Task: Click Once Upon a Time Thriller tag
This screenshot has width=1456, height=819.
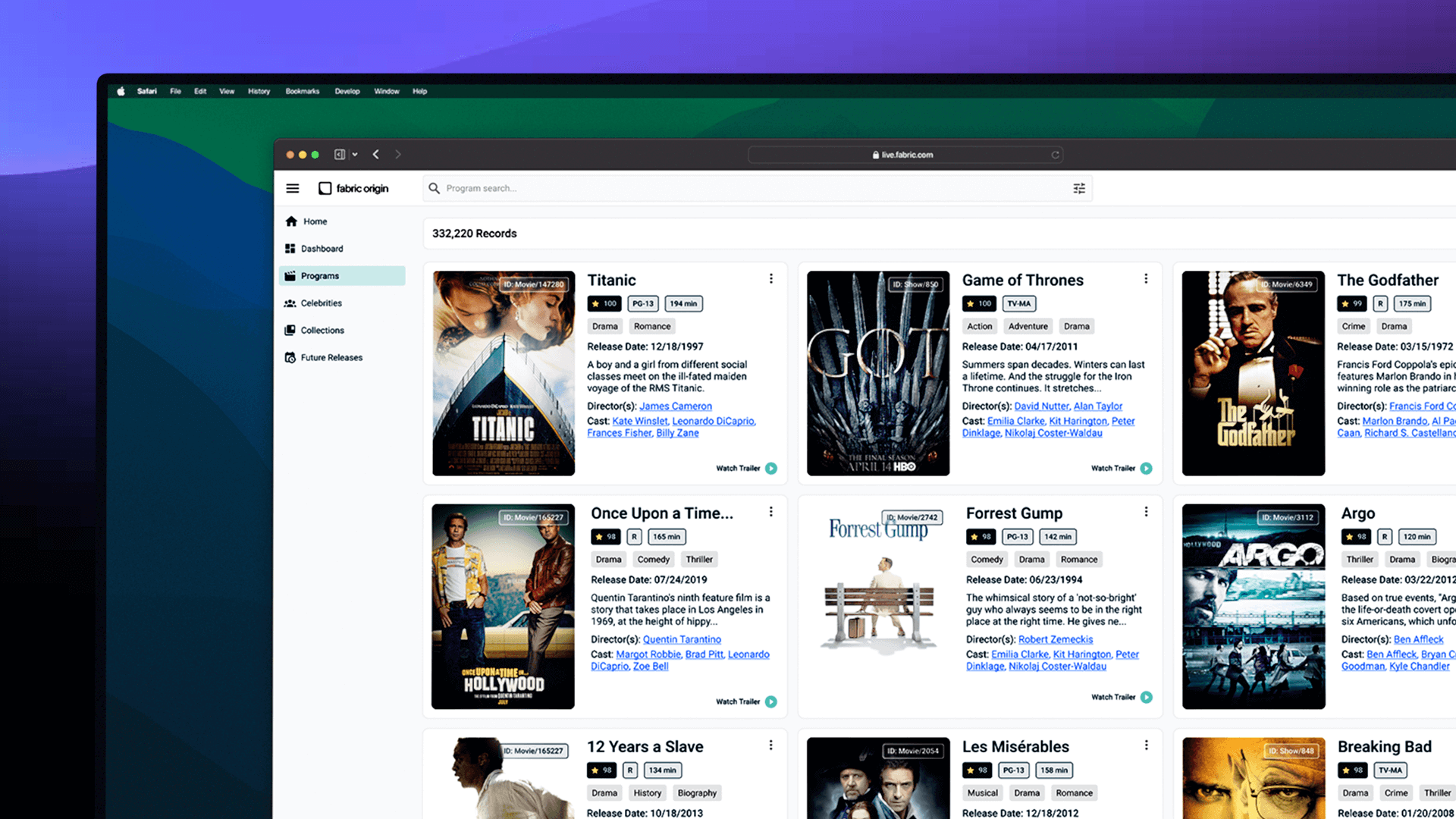Action: pyautogui.click(x=699, y=560)
